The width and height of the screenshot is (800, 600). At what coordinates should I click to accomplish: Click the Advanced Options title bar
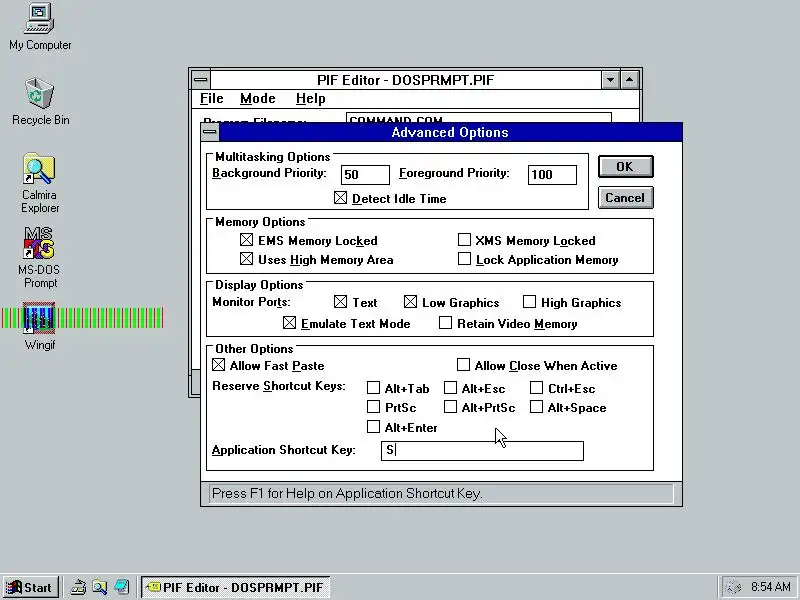coord(450,132)
